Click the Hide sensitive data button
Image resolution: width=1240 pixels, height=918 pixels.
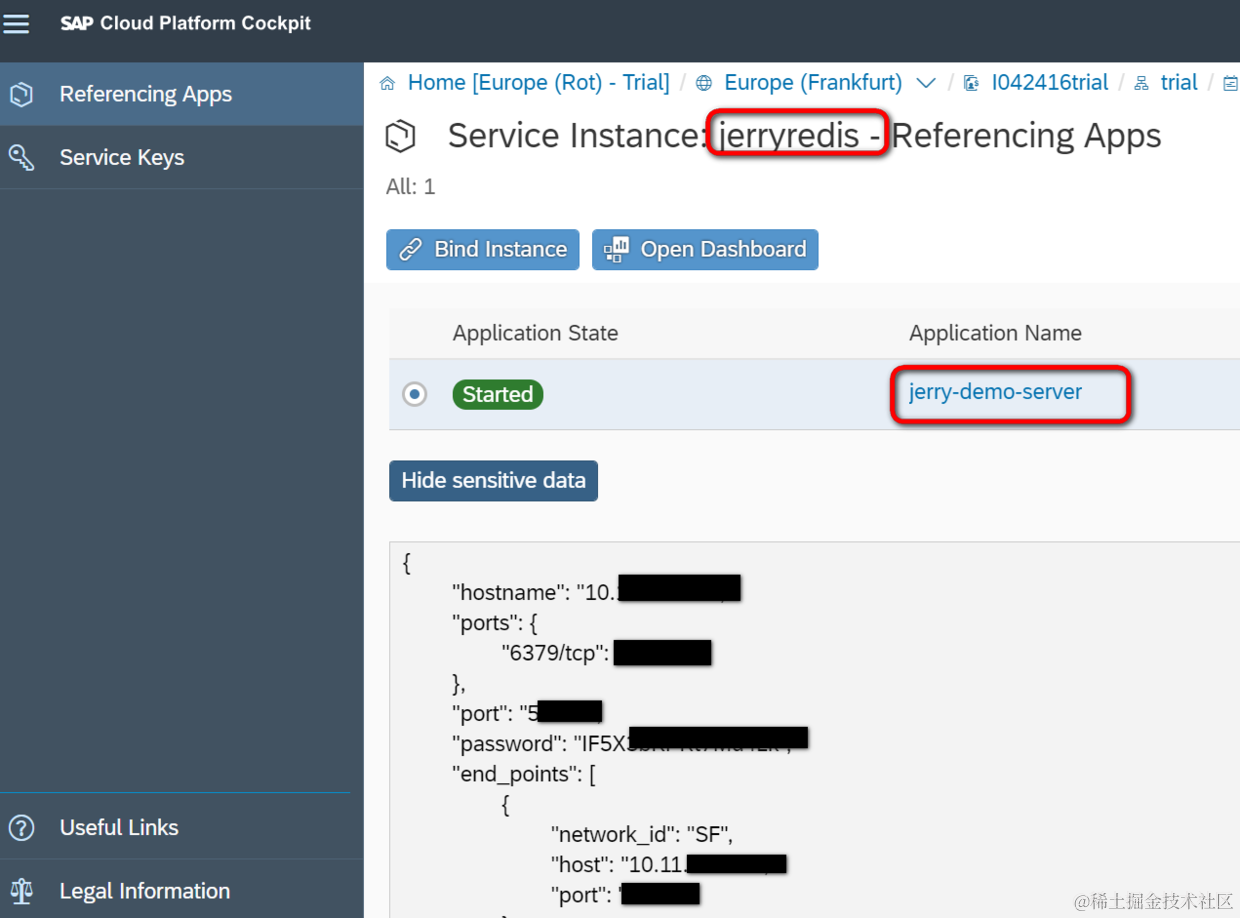[493, 481]
